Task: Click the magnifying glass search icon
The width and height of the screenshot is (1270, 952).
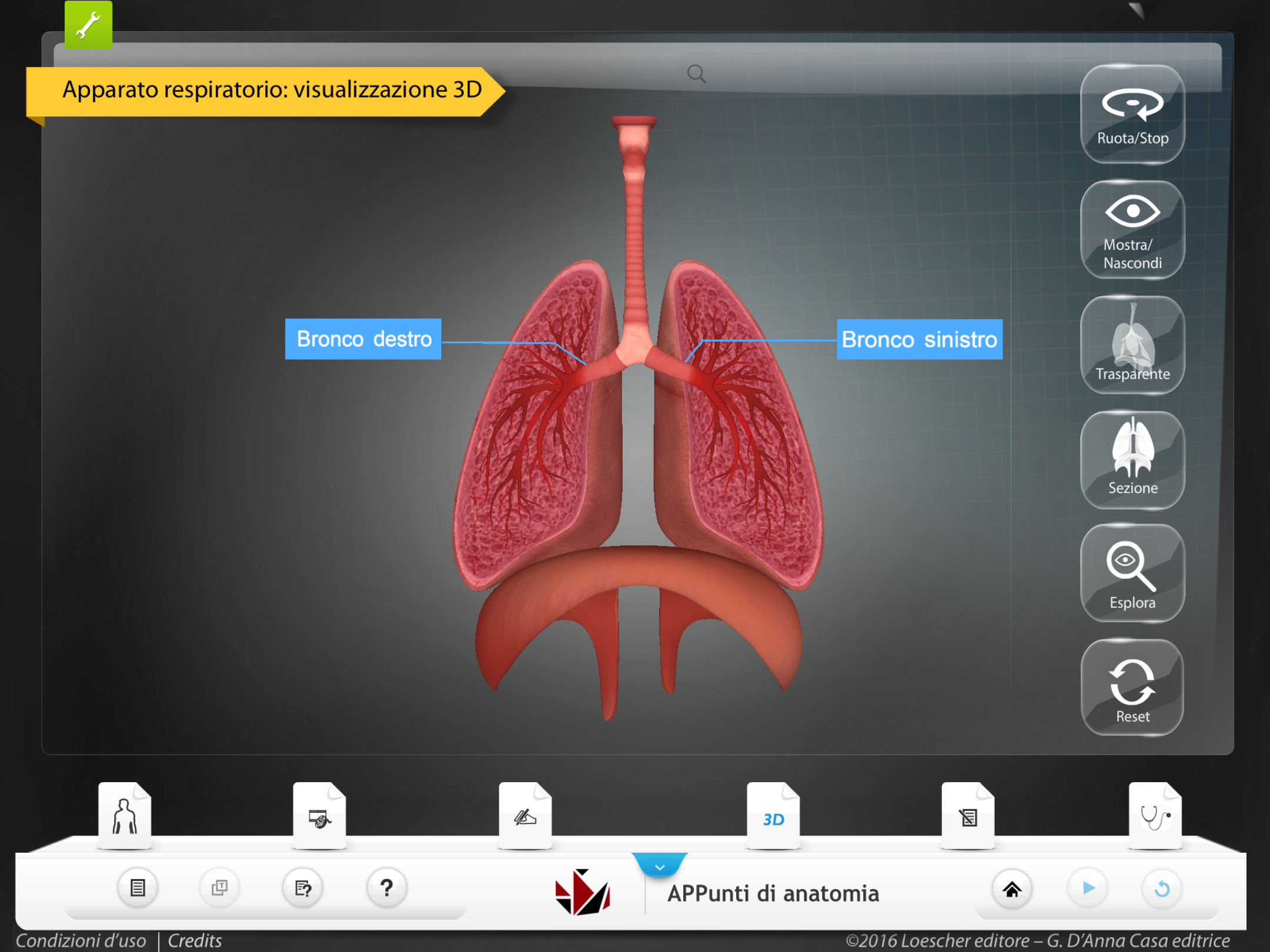Action: [696, 74]
